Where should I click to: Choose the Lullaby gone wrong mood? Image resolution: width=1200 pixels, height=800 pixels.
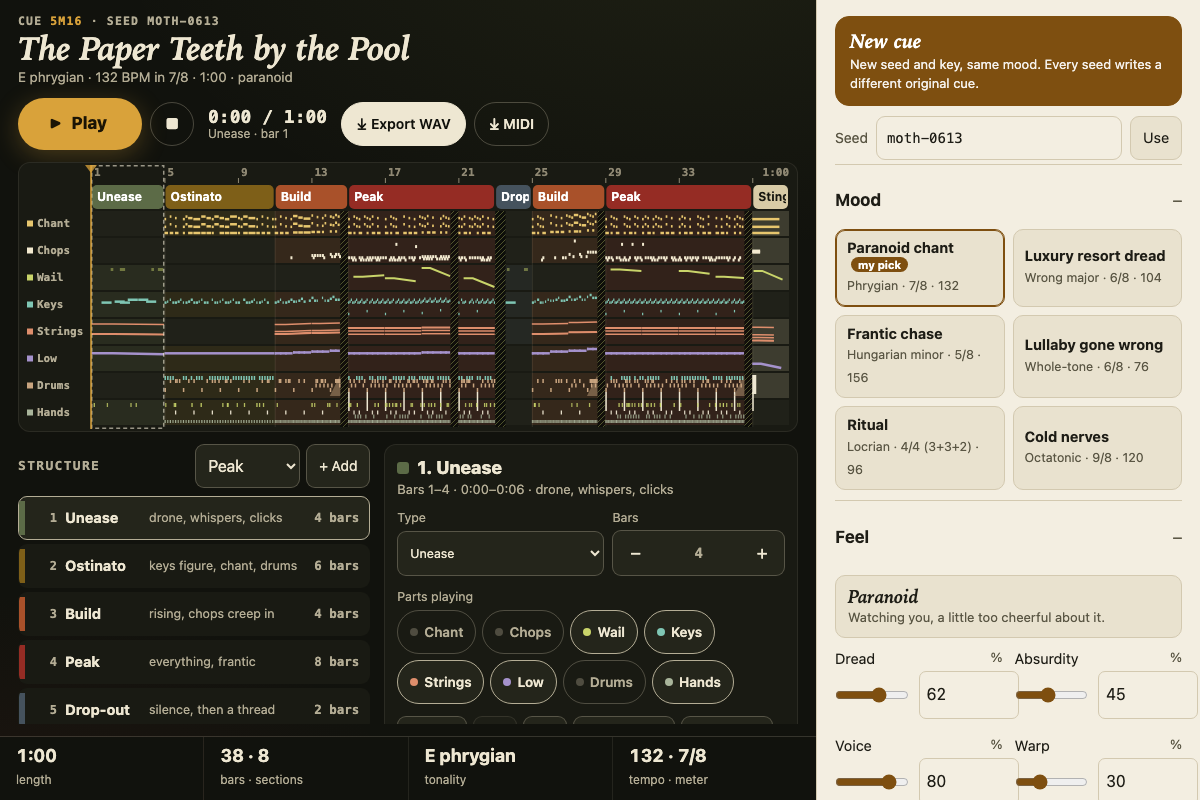pyautogui.click(x=1097, y=356)
